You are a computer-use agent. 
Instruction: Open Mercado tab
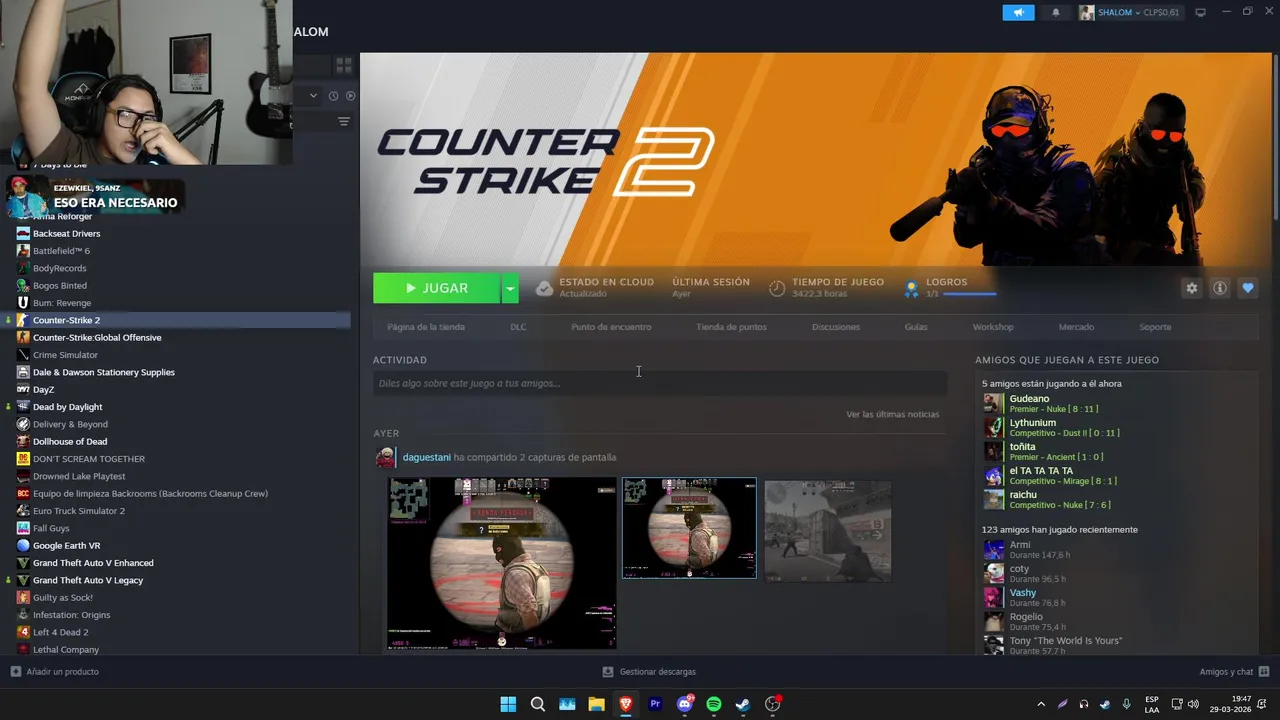point(1076,327)
